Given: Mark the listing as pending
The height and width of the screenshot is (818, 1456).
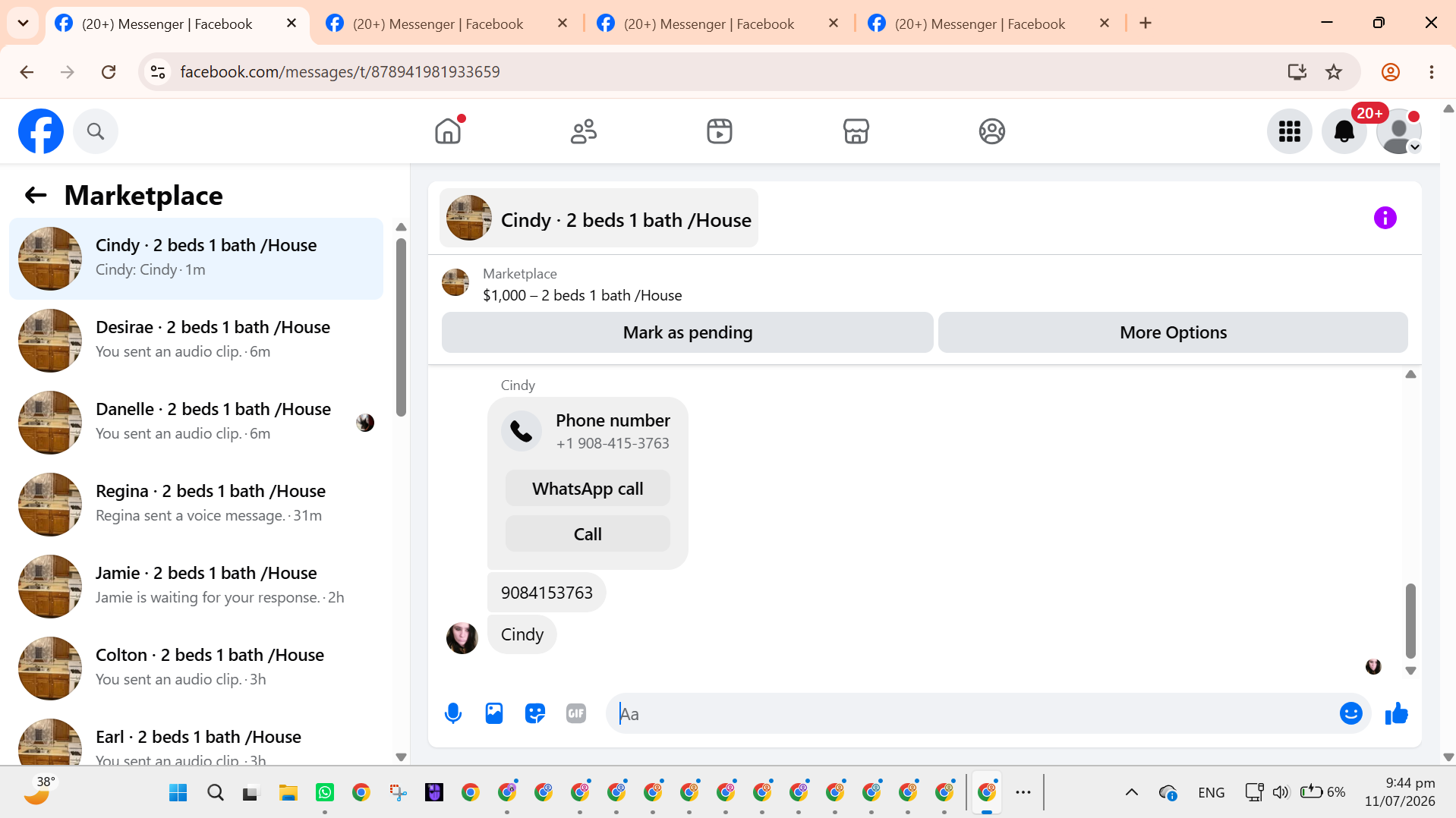Looking at the screenshot, I should [688, 332].
